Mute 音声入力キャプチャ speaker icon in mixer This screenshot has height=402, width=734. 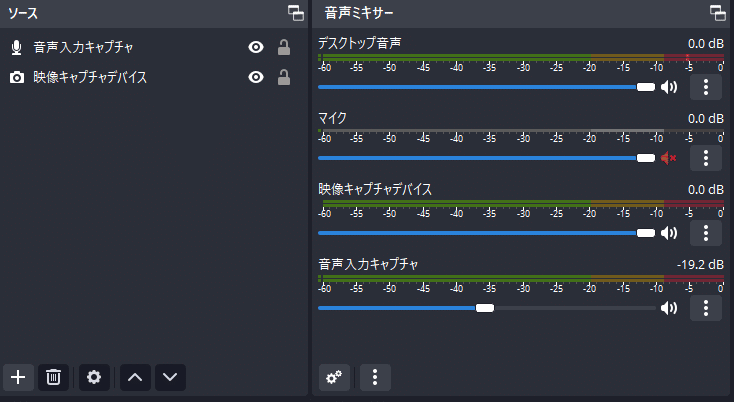click(669, 308)
